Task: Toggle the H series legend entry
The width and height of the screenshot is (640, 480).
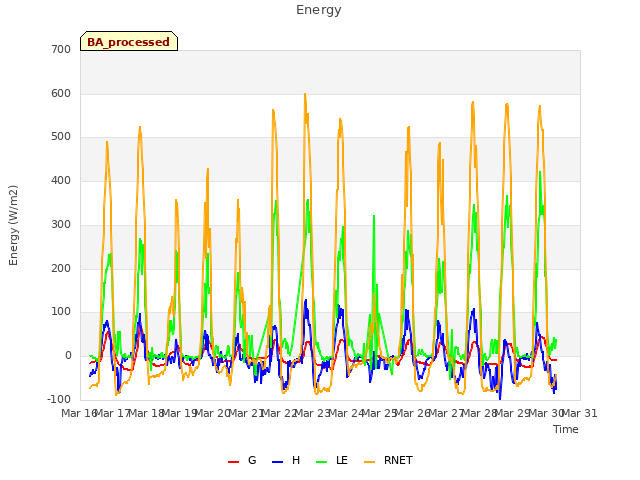Action: coord(286,460)
